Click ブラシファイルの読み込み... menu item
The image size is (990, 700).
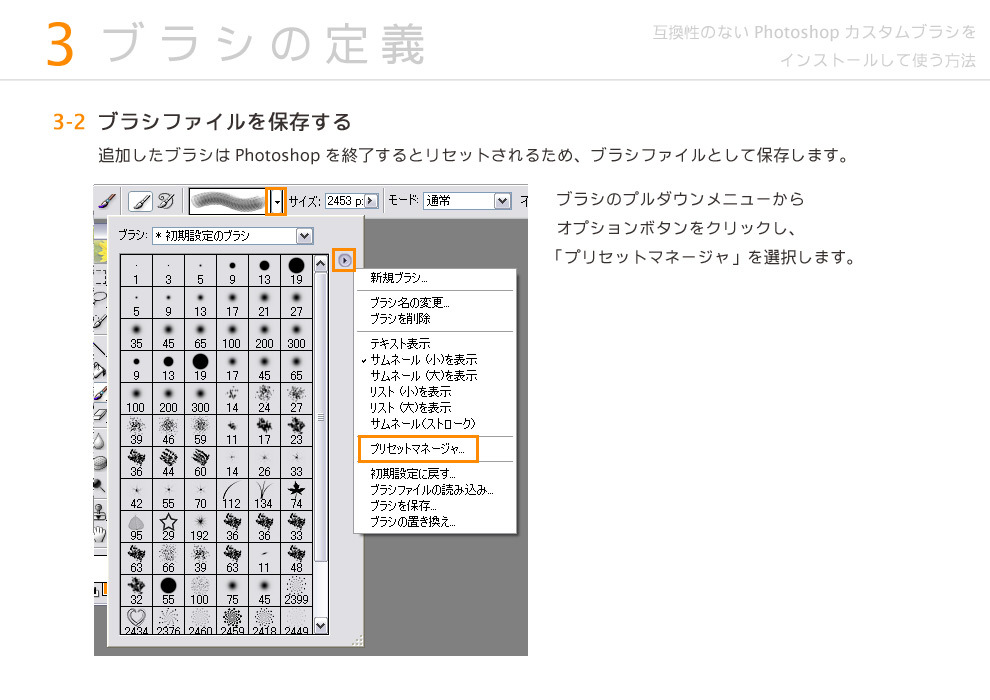(x=431, y=490)
